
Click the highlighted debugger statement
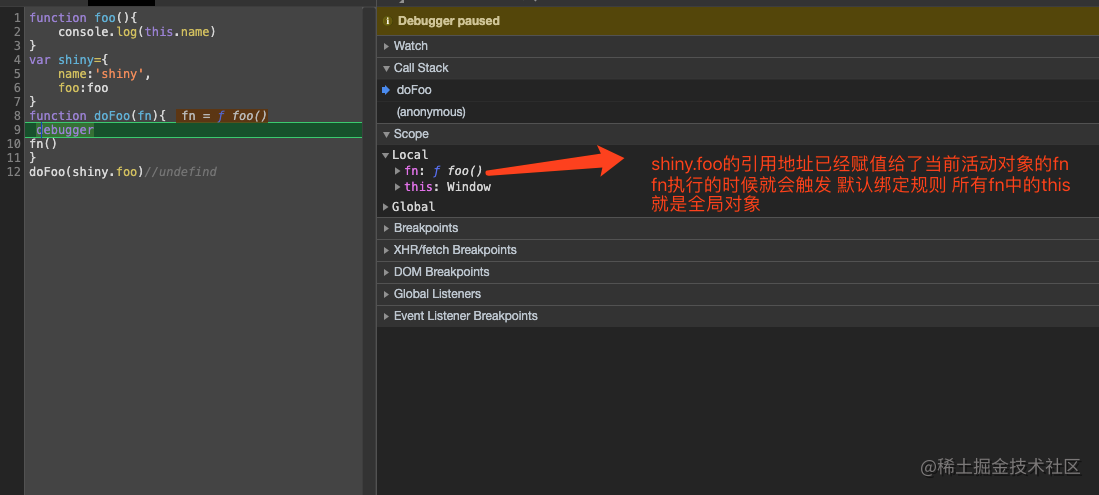coord(65,130)
